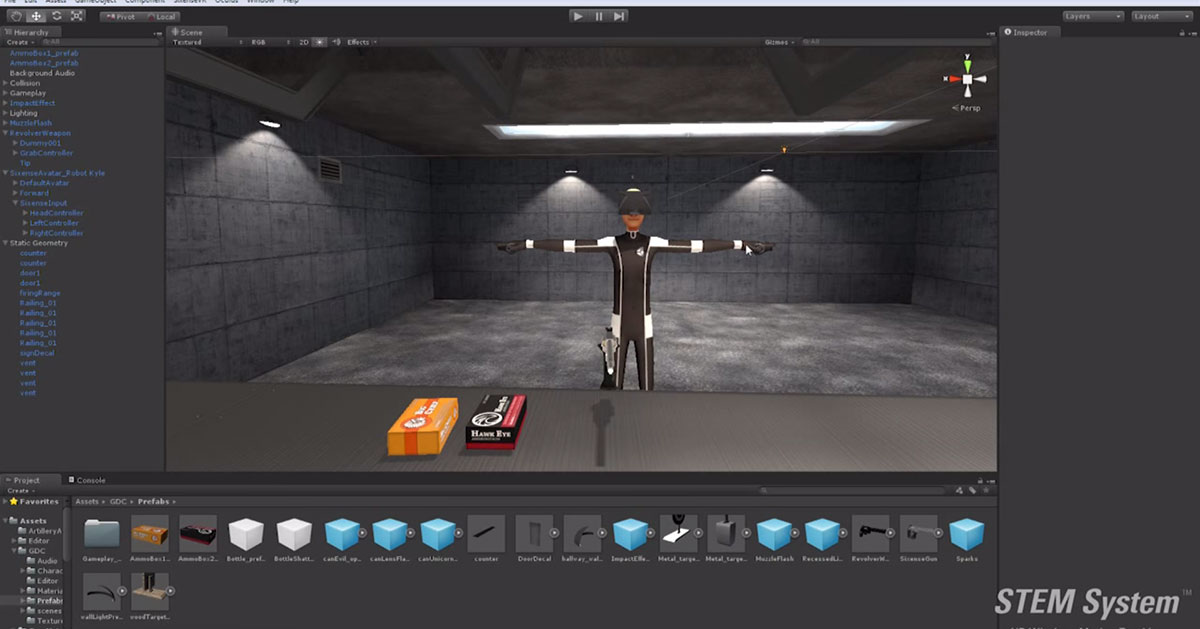Viewport: 1200px width, 629px height.
Task: Click the Step forward button
Action: (620, 16)
